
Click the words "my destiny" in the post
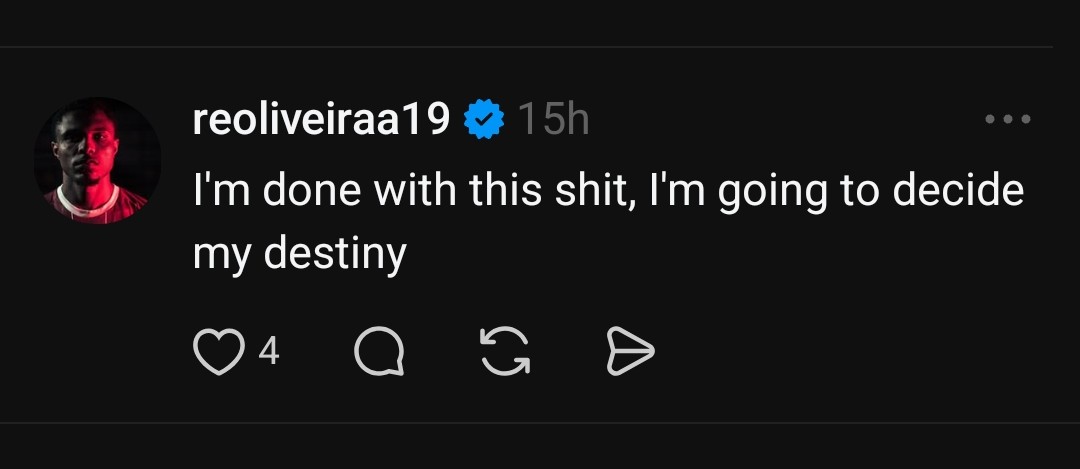click(x=299, y=253)
